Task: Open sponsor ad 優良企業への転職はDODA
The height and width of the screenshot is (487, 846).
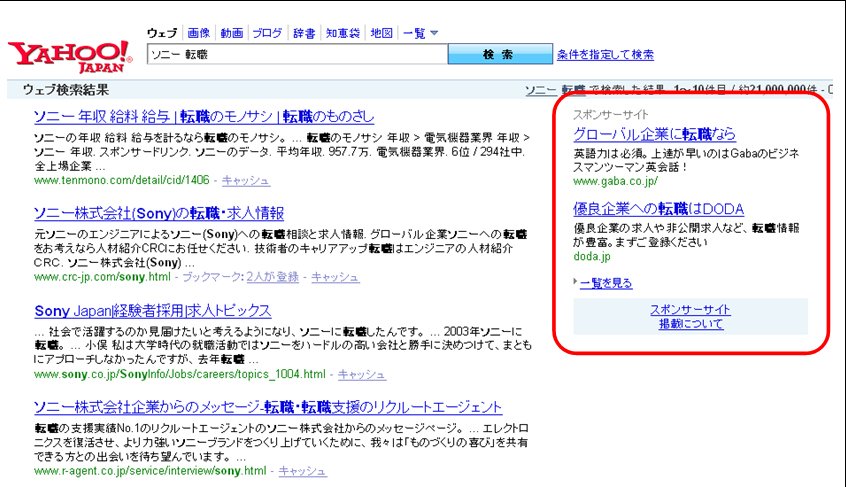Action: (659, 209)
